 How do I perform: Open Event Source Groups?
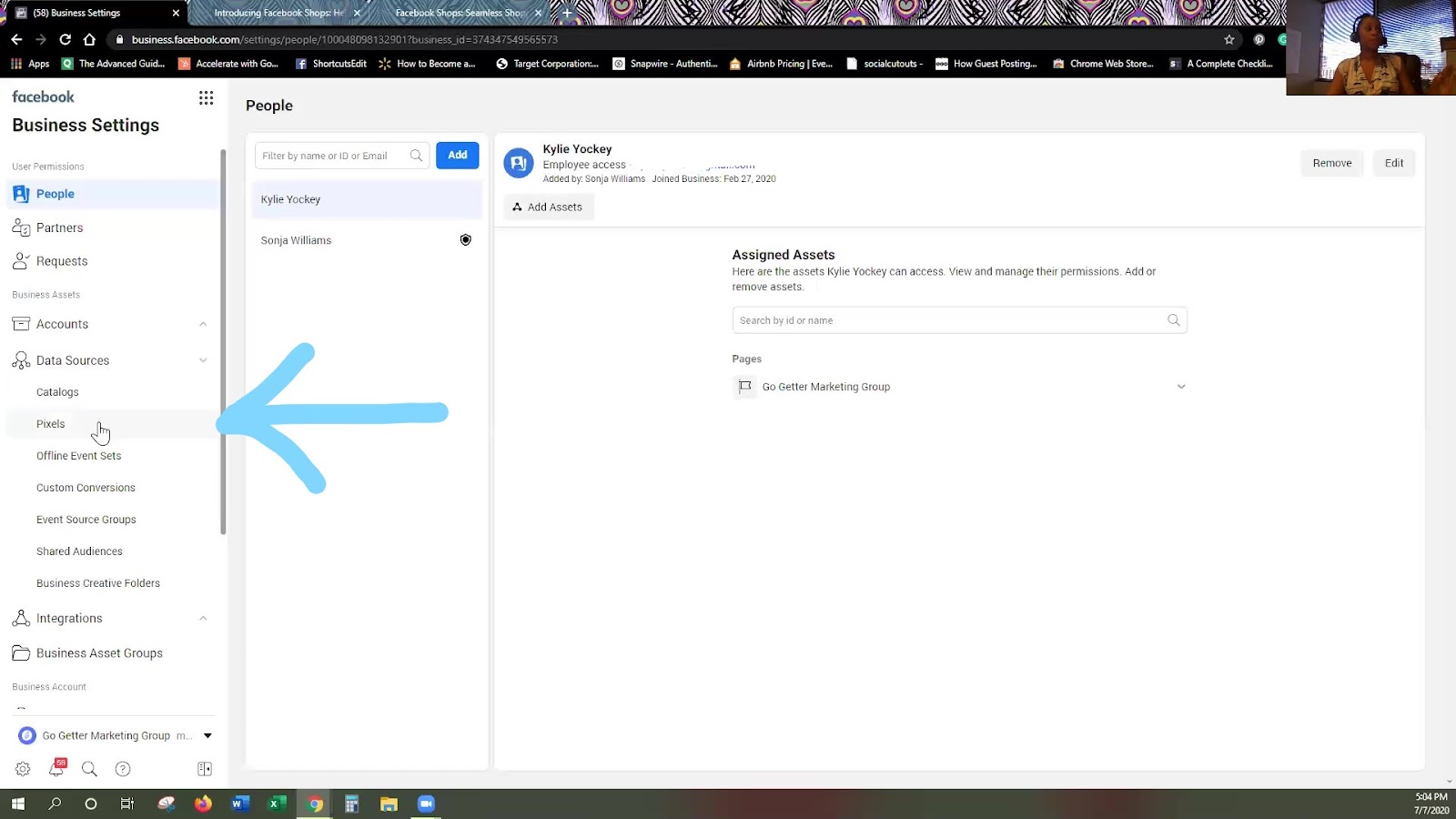(86, 520)
